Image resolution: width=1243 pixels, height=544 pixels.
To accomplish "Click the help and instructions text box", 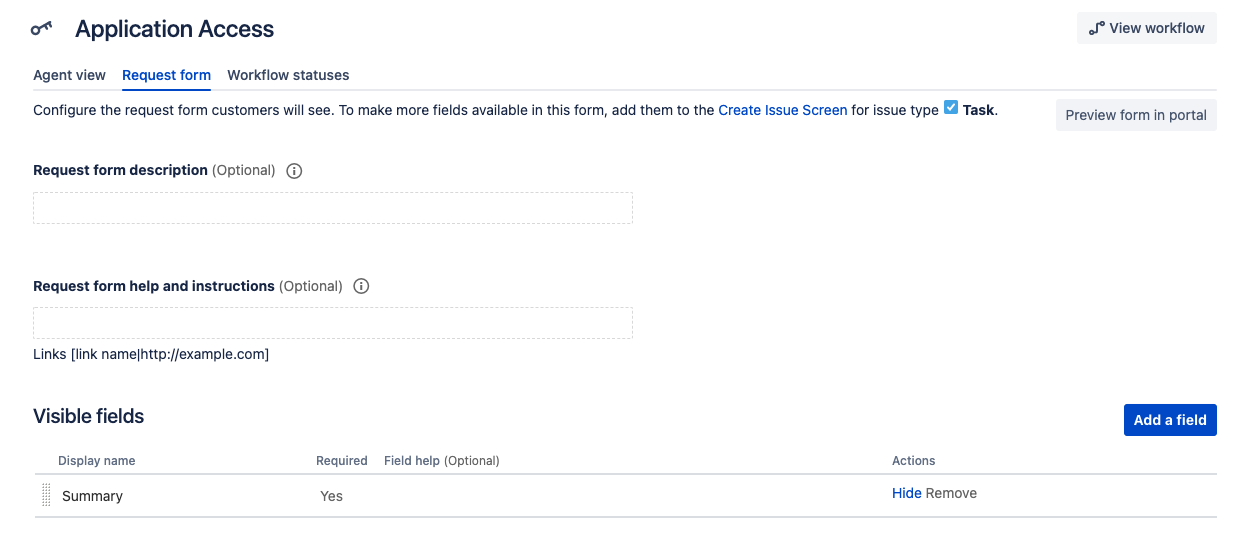I will (332, 323).
